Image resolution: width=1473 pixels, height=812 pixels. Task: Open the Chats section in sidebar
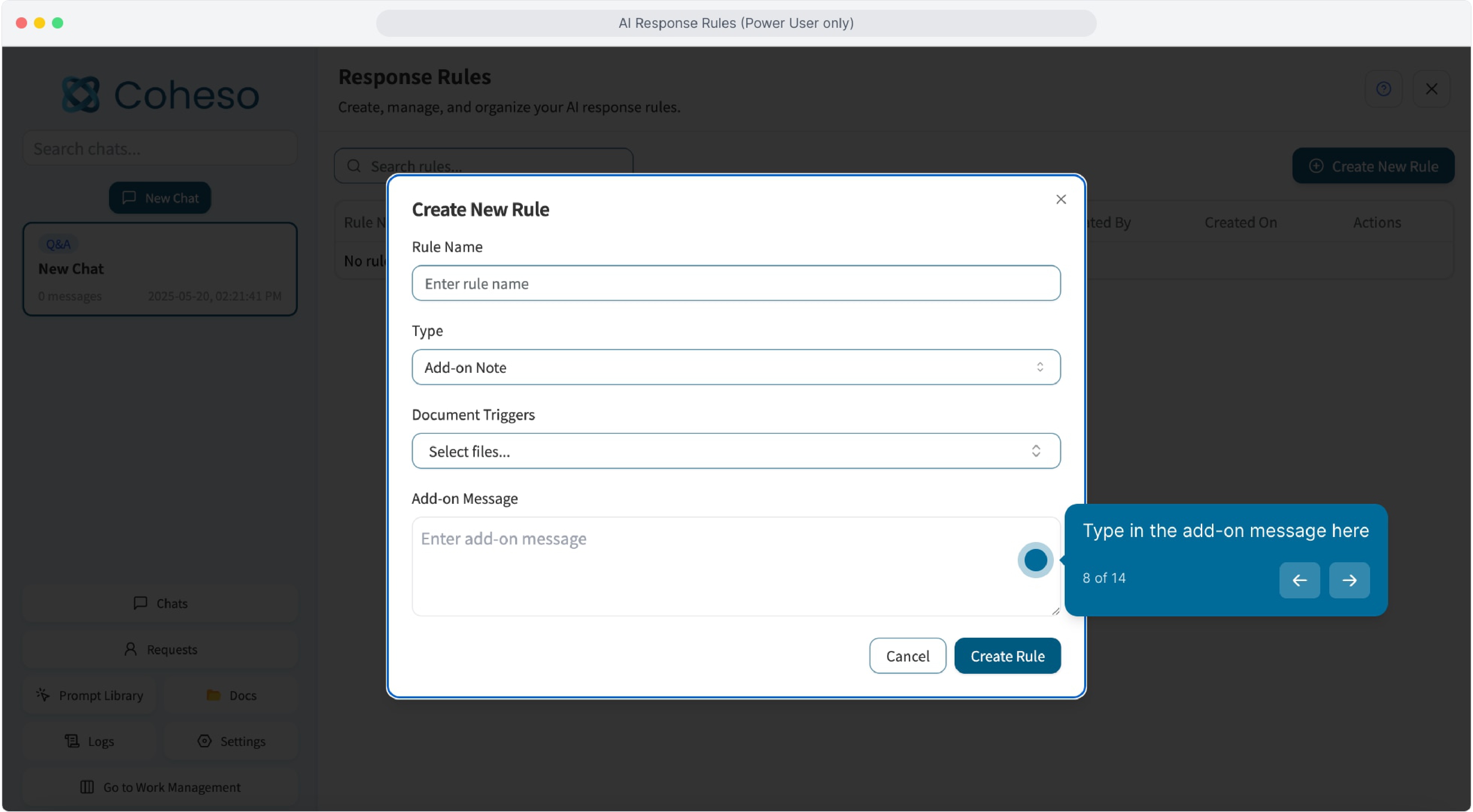coord(160,603)
